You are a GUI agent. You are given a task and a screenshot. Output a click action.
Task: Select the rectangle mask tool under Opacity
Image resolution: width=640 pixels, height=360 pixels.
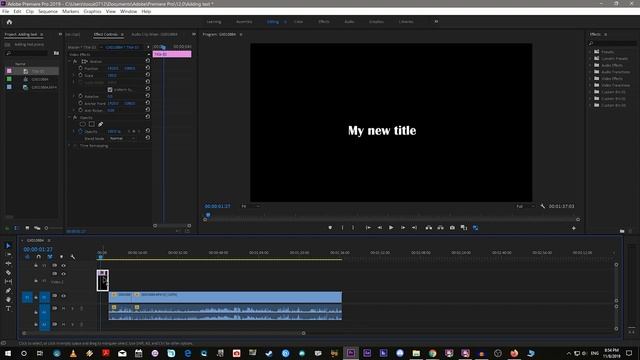[x=91, y=124]
